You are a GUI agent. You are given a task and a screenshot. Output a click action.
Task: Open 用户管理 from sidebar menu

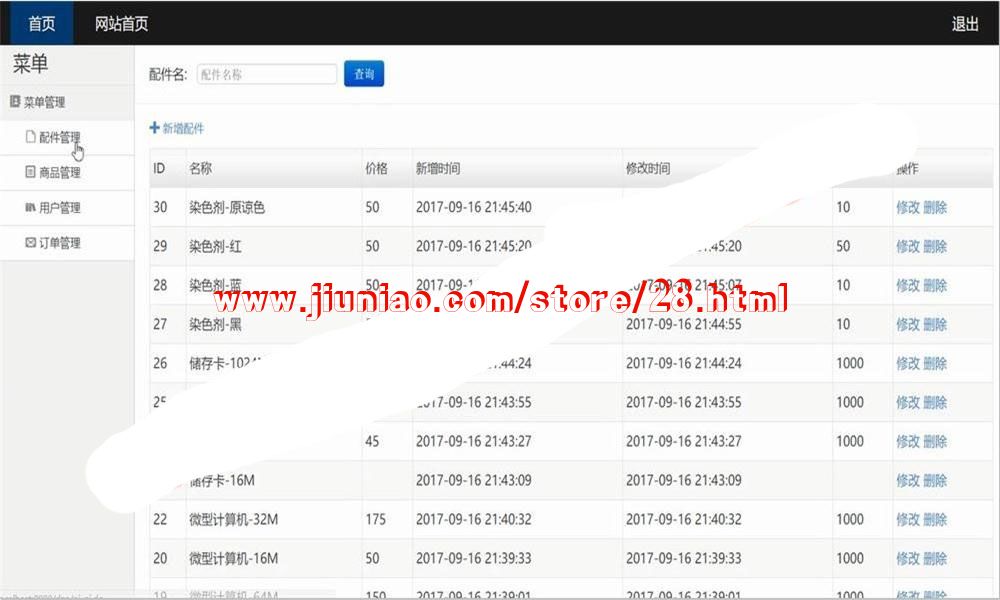pos(59,208)
